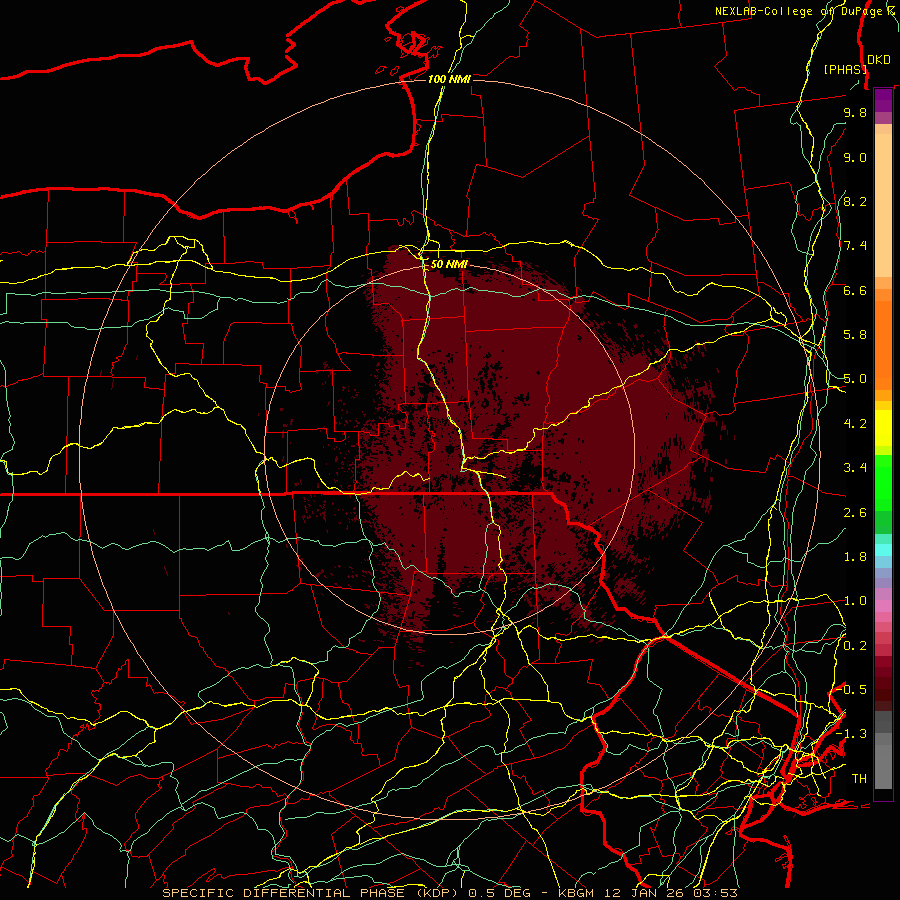Click the 9.8 value on the color scale
This screenshot has height=900, width=900.
[x=855, y=112]
